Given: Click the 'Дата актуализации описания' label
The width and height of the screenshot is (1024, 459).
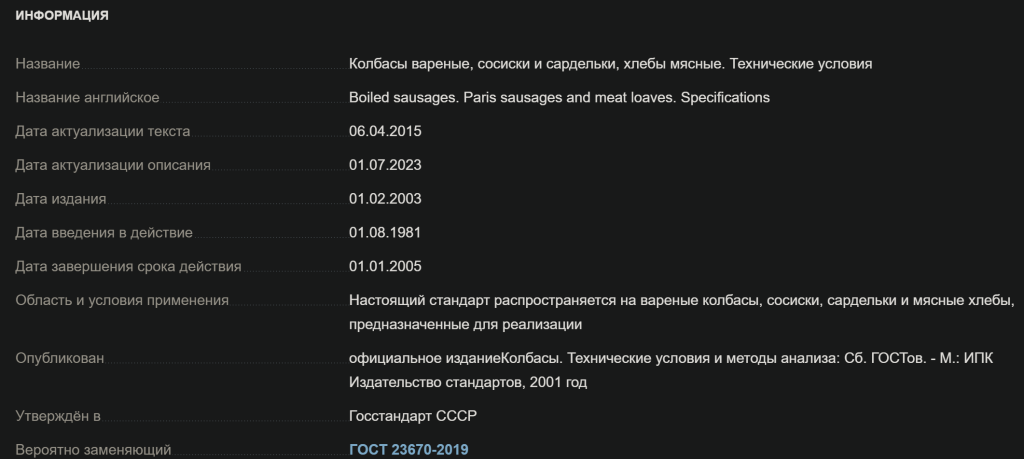Looking at the screenshot, I should [x=112, y=165].
